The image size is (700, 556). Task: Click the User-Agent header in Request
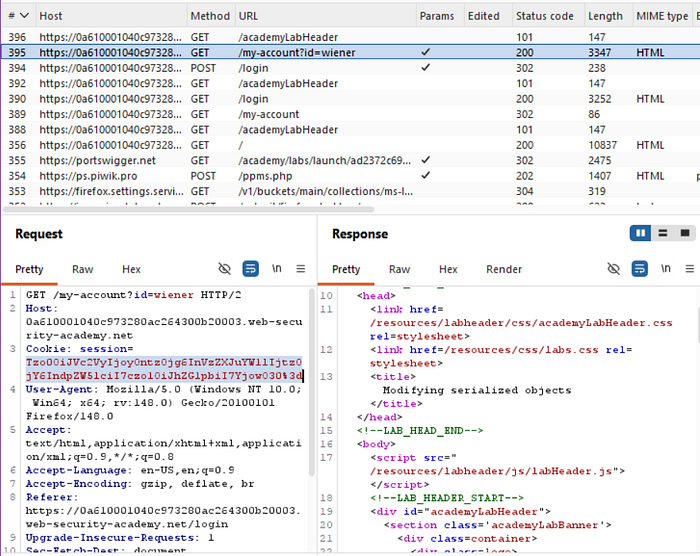click(x=163, y=402)
